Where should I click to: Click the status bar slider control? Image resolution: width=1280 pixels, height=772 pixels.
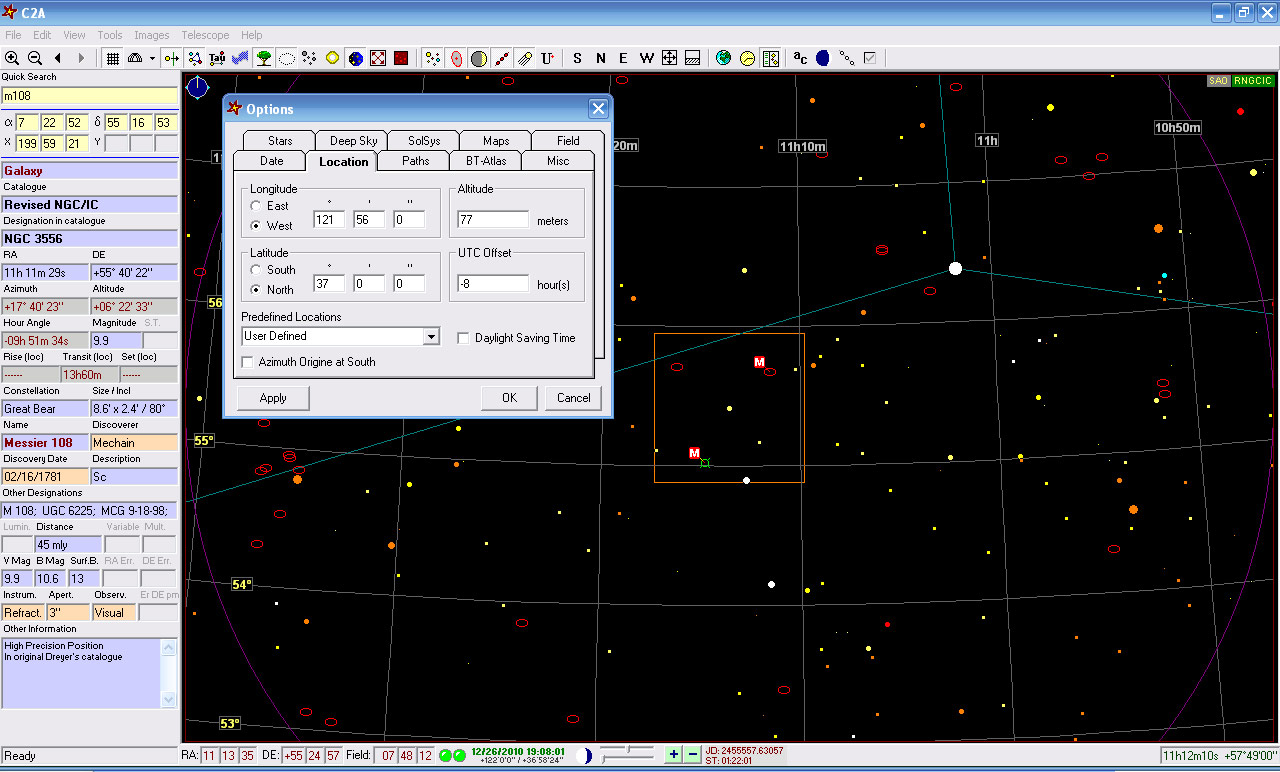pyautogui.click(x=628, y=753)
